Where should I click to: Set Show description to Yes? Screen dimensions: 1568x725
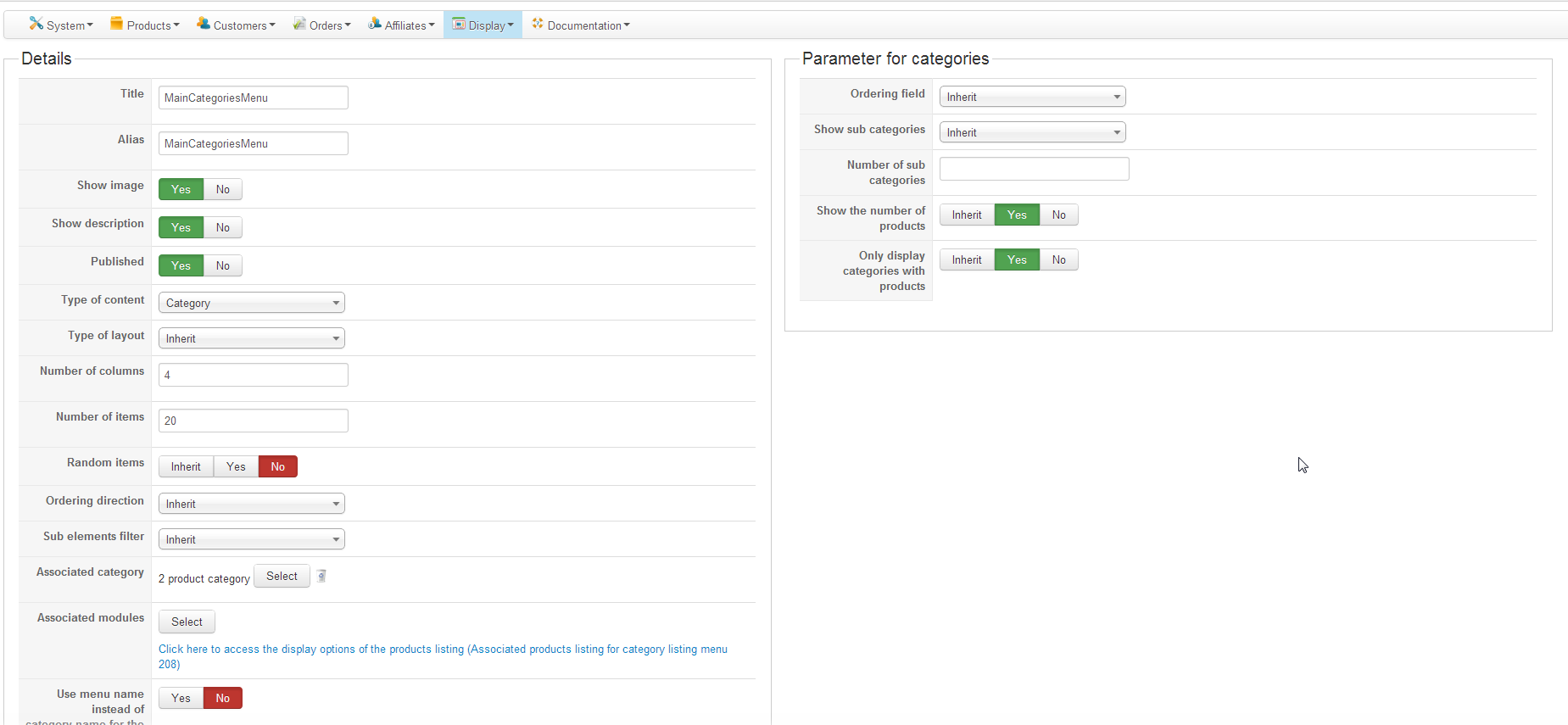point(181,227)
